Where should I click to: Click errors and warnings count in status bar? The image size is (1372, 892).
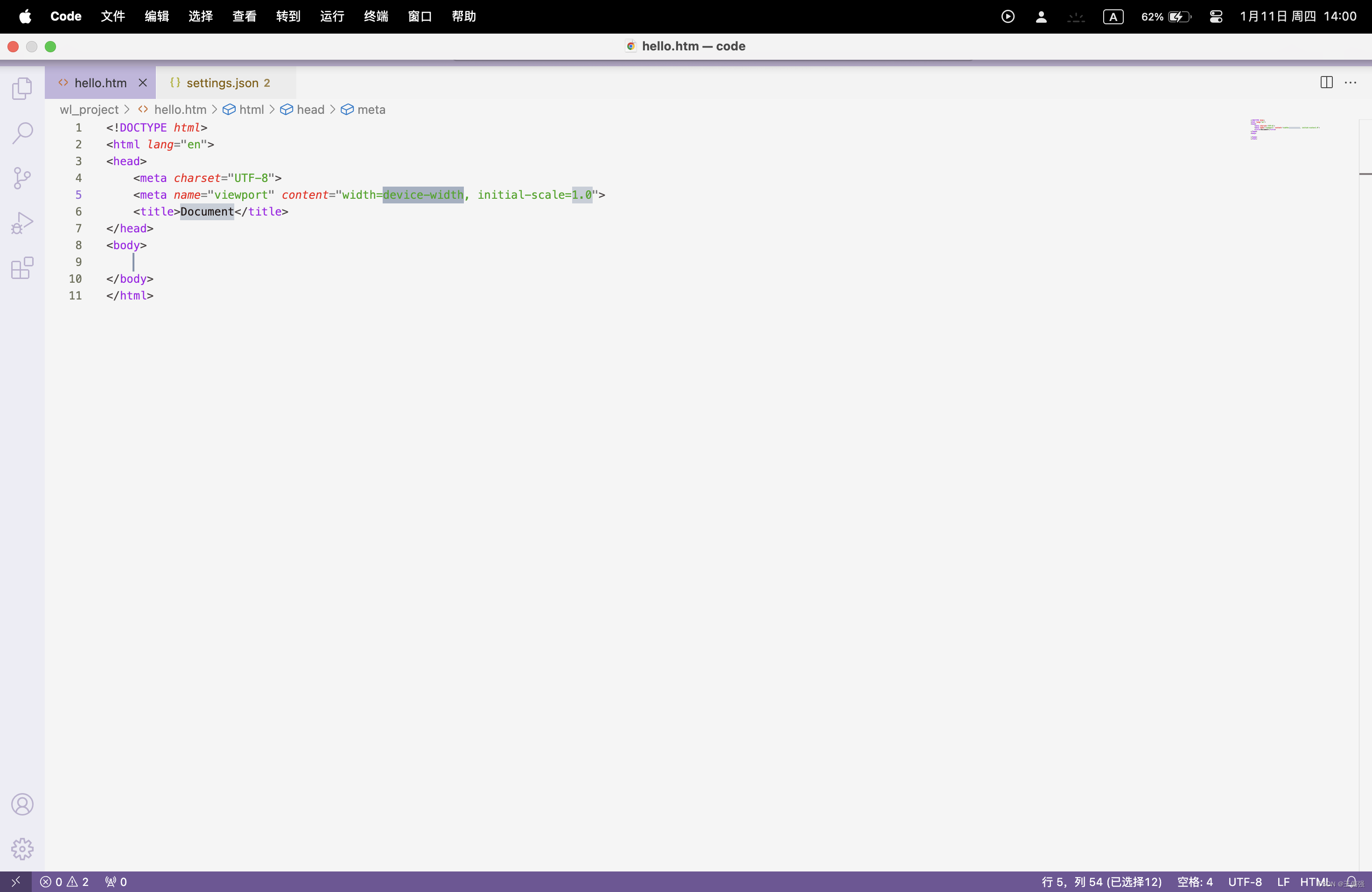[x=64, y=882]
